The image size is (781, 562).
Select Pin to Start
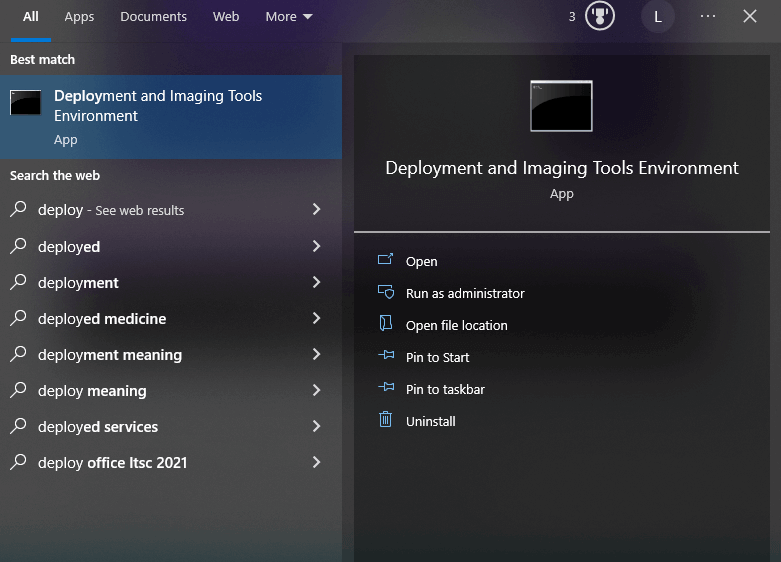[x=437, y=357]
